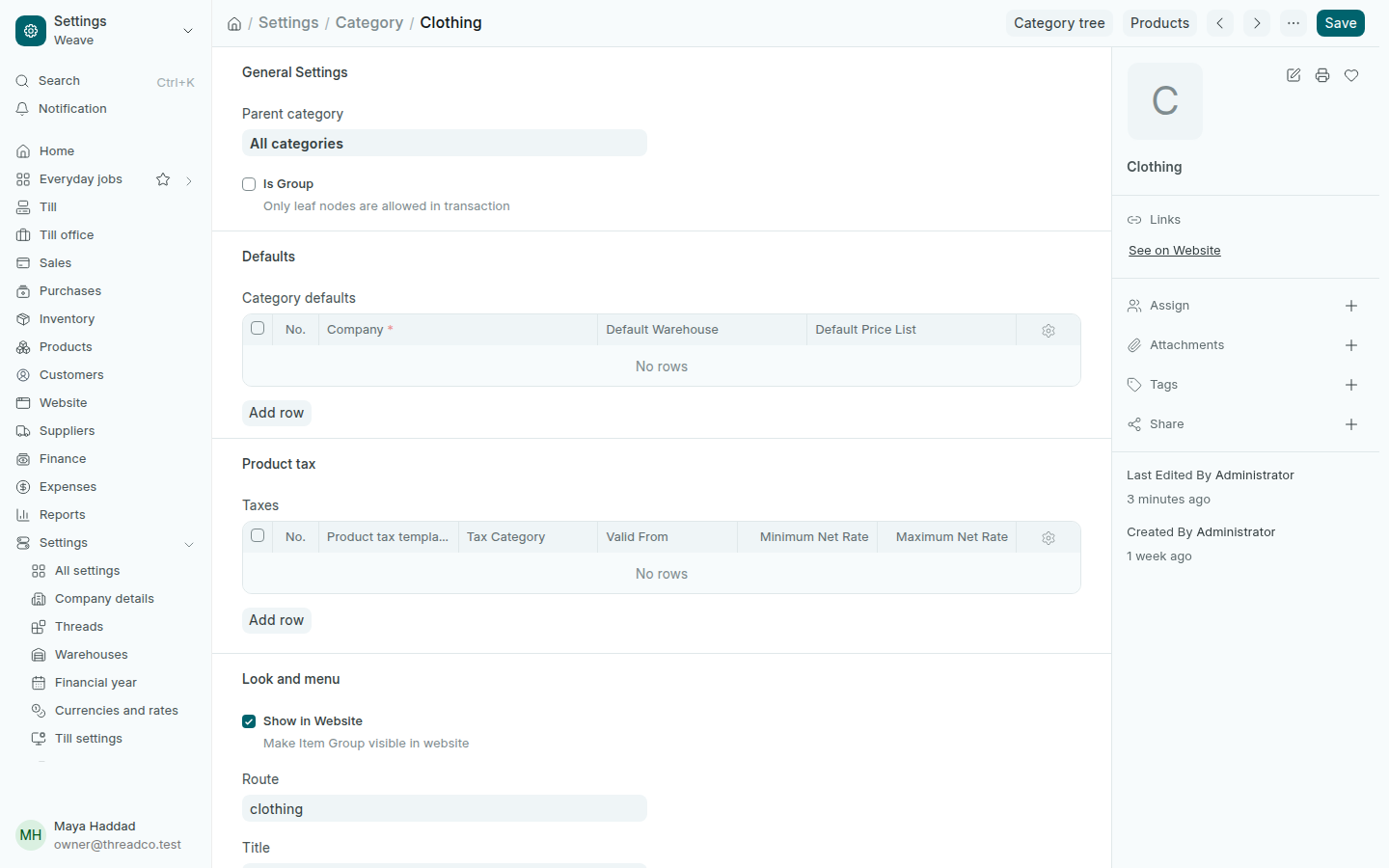This screenshot has height=868, width=1389.
Task: Click the Save button
Action: [1341, 23]
